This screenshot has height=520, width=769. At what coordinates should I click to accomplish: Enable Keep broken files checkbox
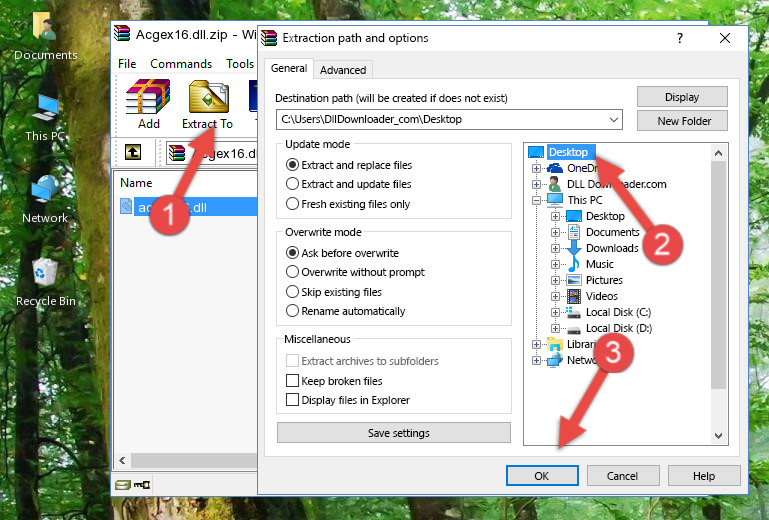292,381
